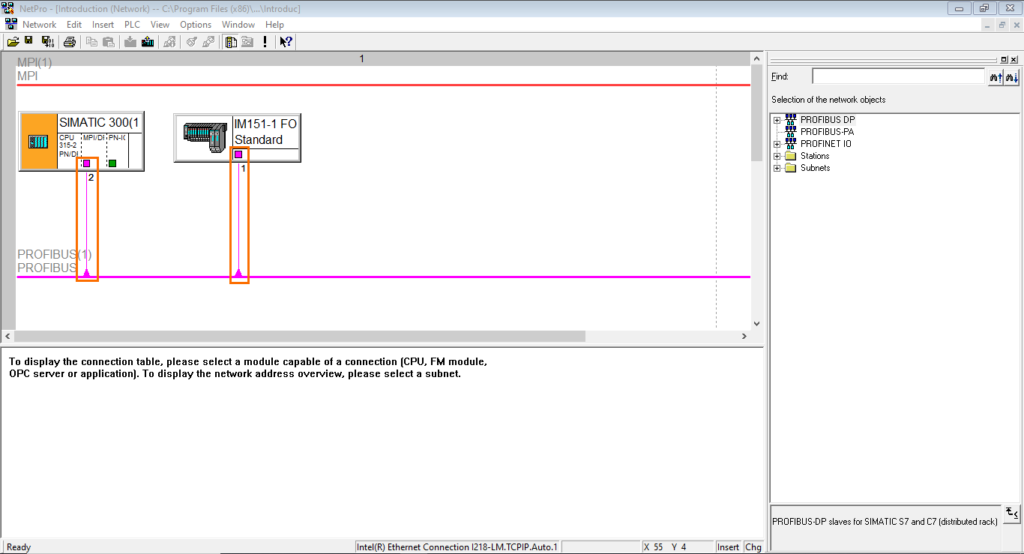Click the 'Chg' status bar indicator

tap(753, 547)
